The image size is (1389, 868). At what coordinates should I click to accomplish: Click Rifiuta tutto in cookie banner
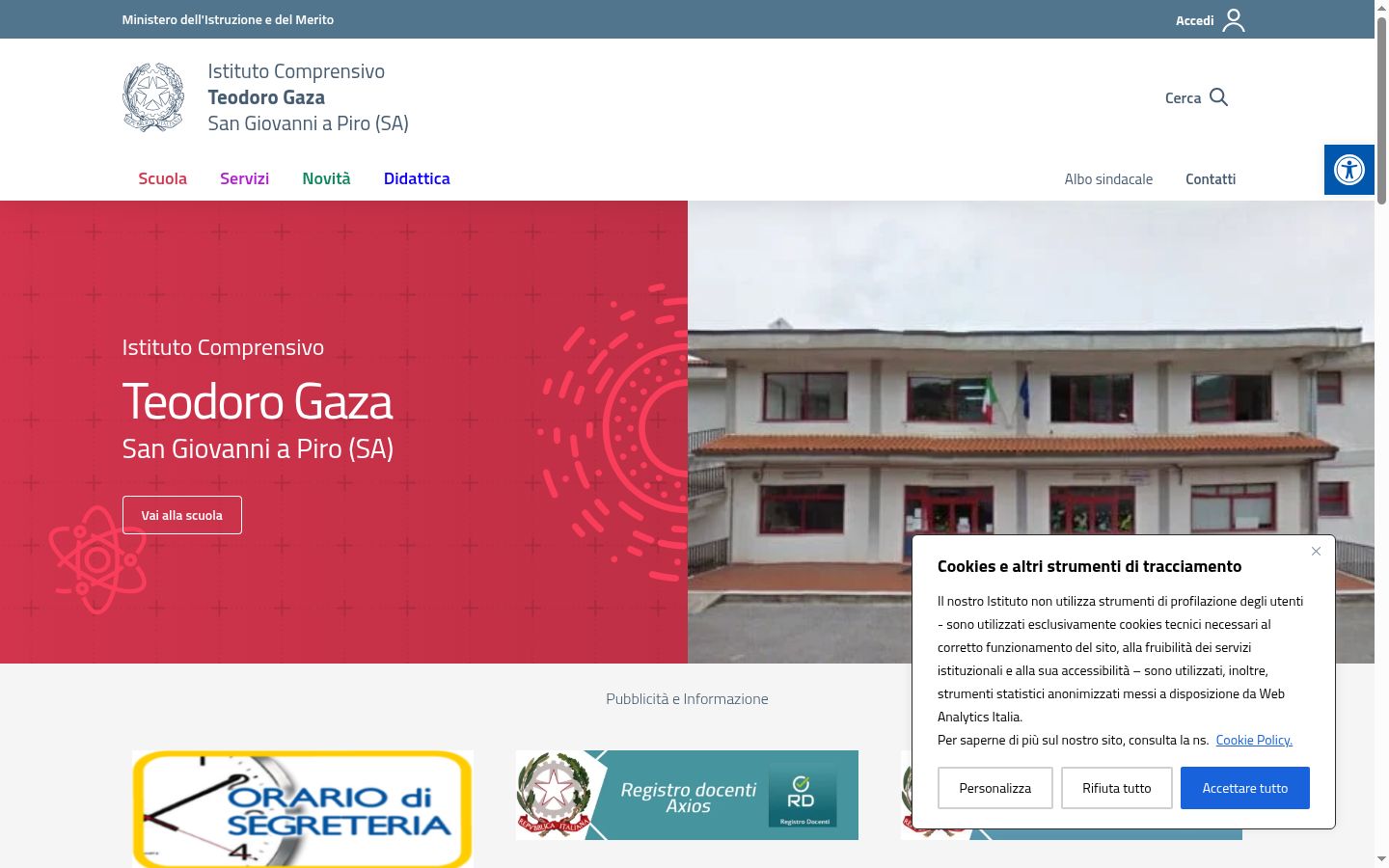[1116, 788]
